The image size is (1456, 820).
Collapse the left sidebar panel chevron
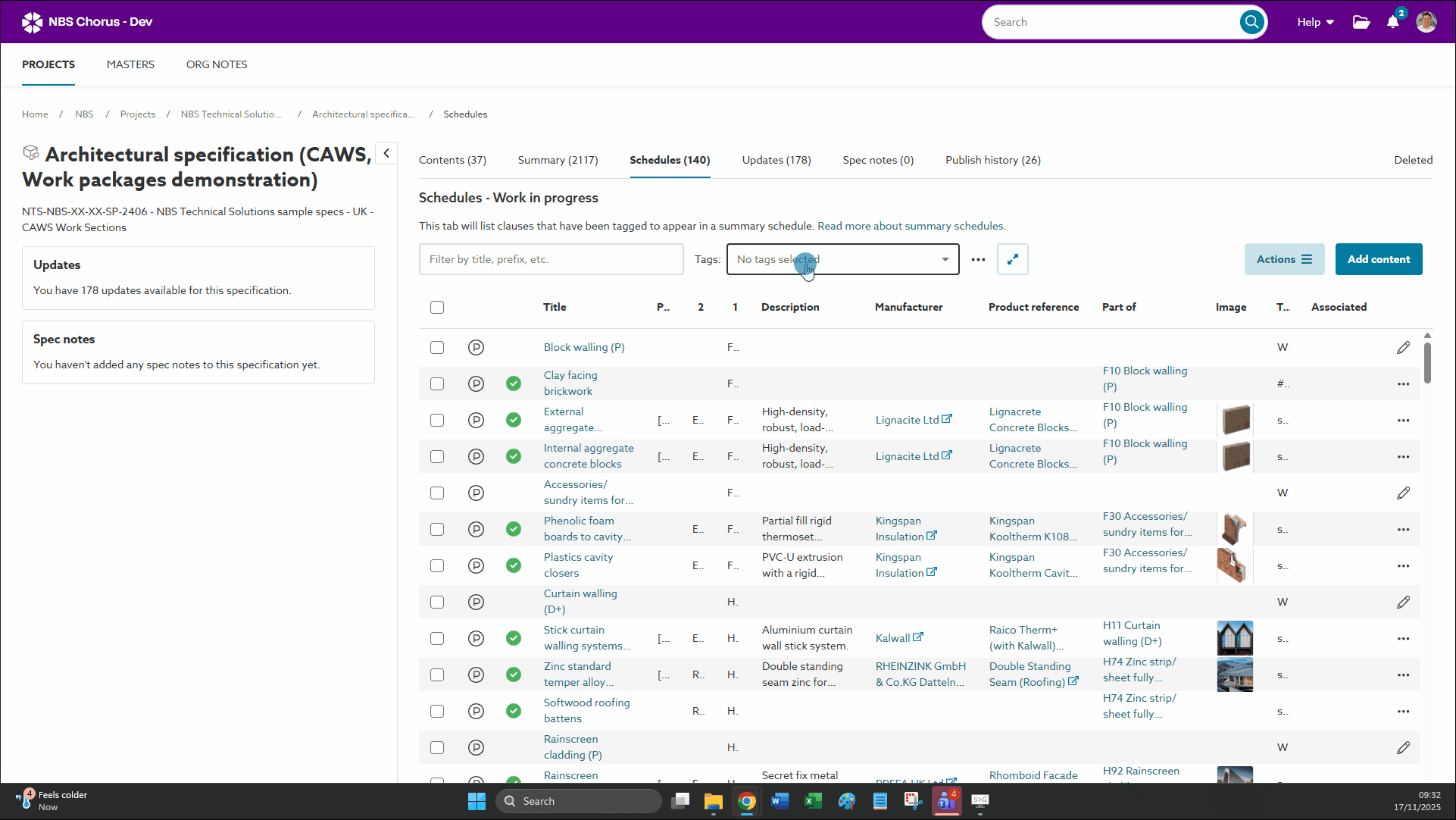[x=386, y=153]
